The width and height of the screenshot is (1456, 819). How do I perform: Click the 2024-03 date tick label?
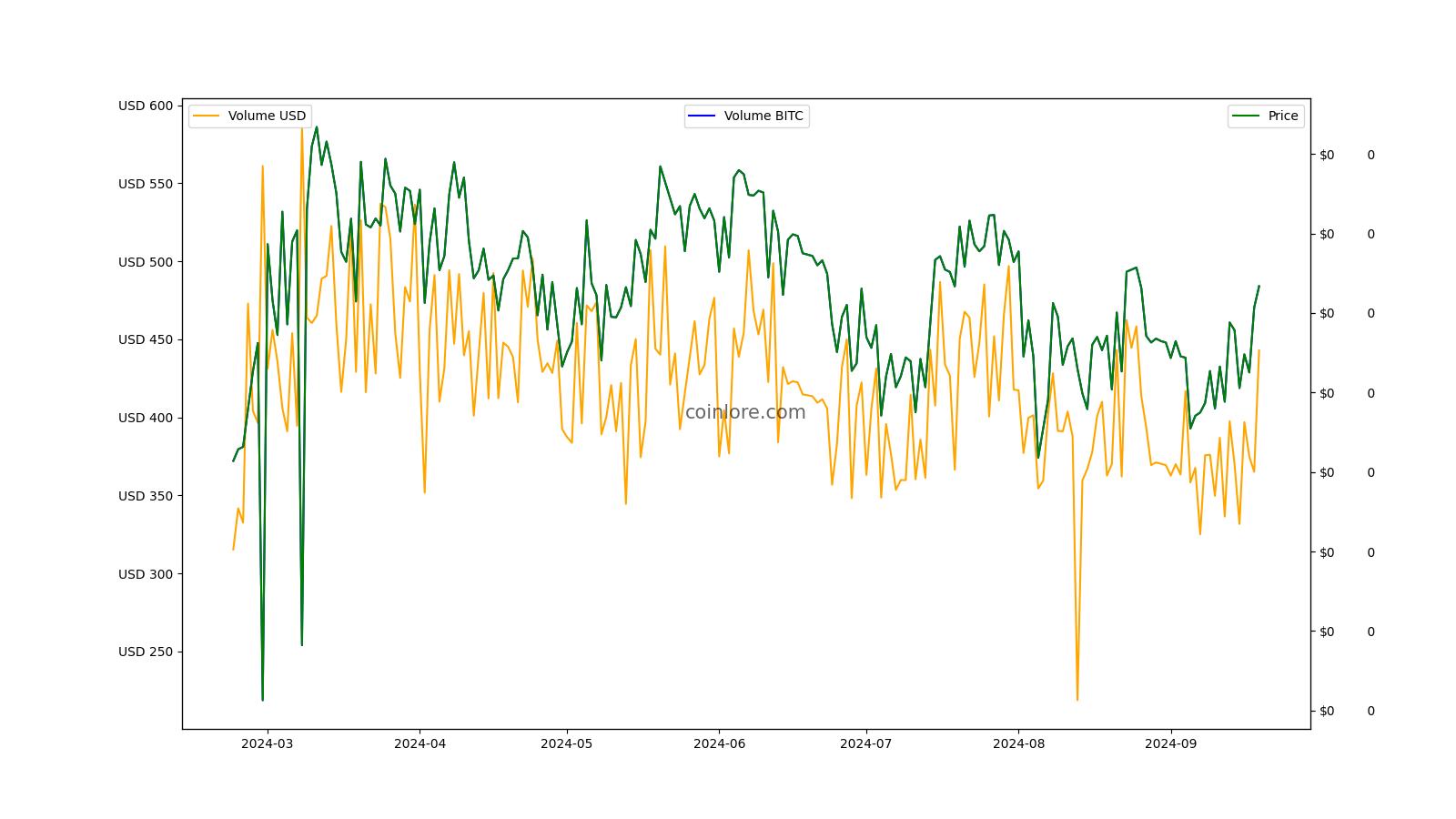[267, 743]
